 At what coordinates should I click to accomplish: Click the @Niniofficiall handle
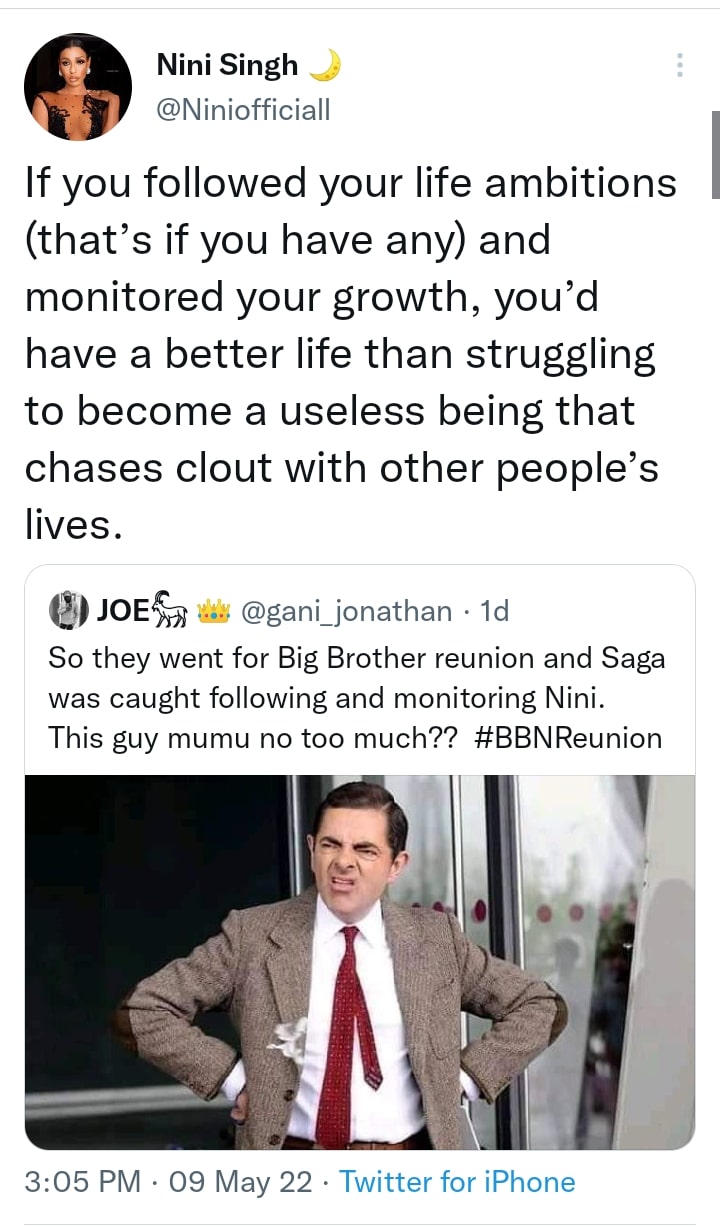point(243,110)
